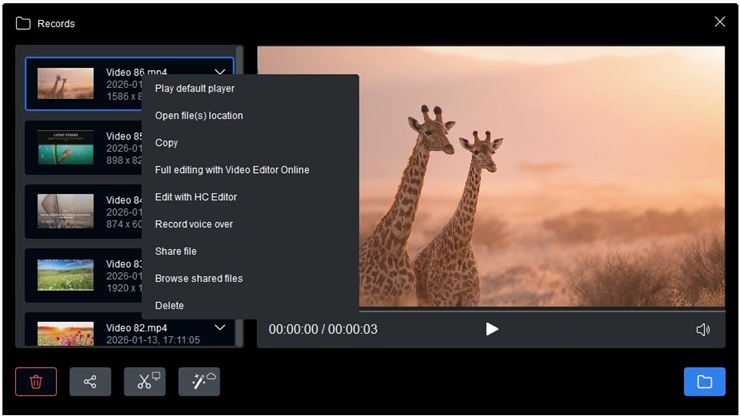
Task: Choose 'Browse shared files' entry
Action: pyautogui.click(x=199, y=278)
